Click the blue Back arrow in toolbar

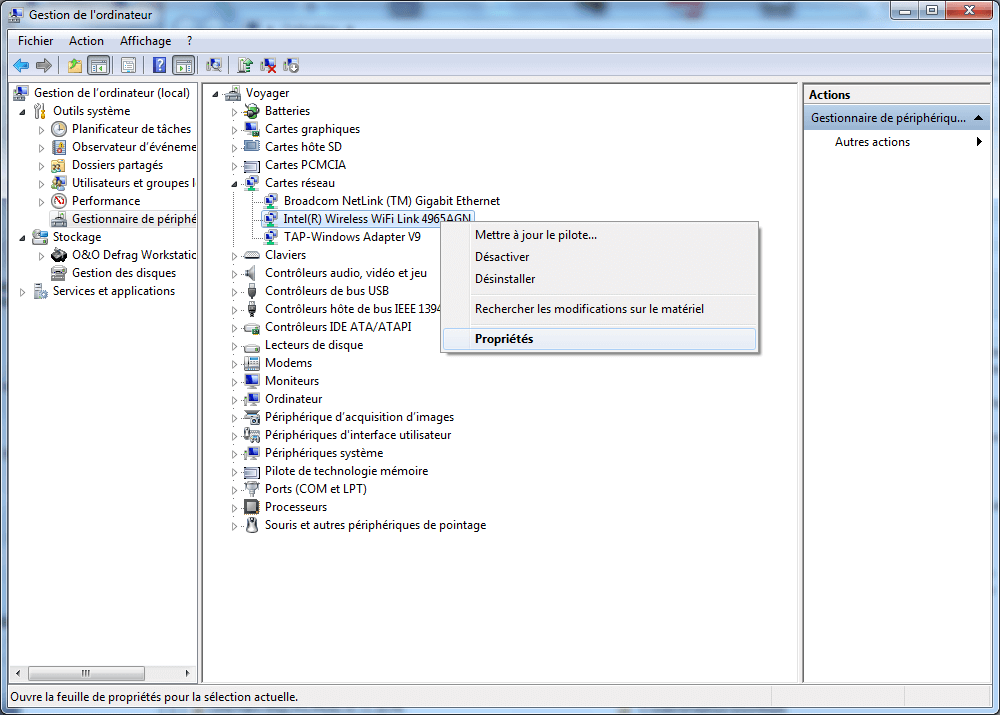click(21, 65)
